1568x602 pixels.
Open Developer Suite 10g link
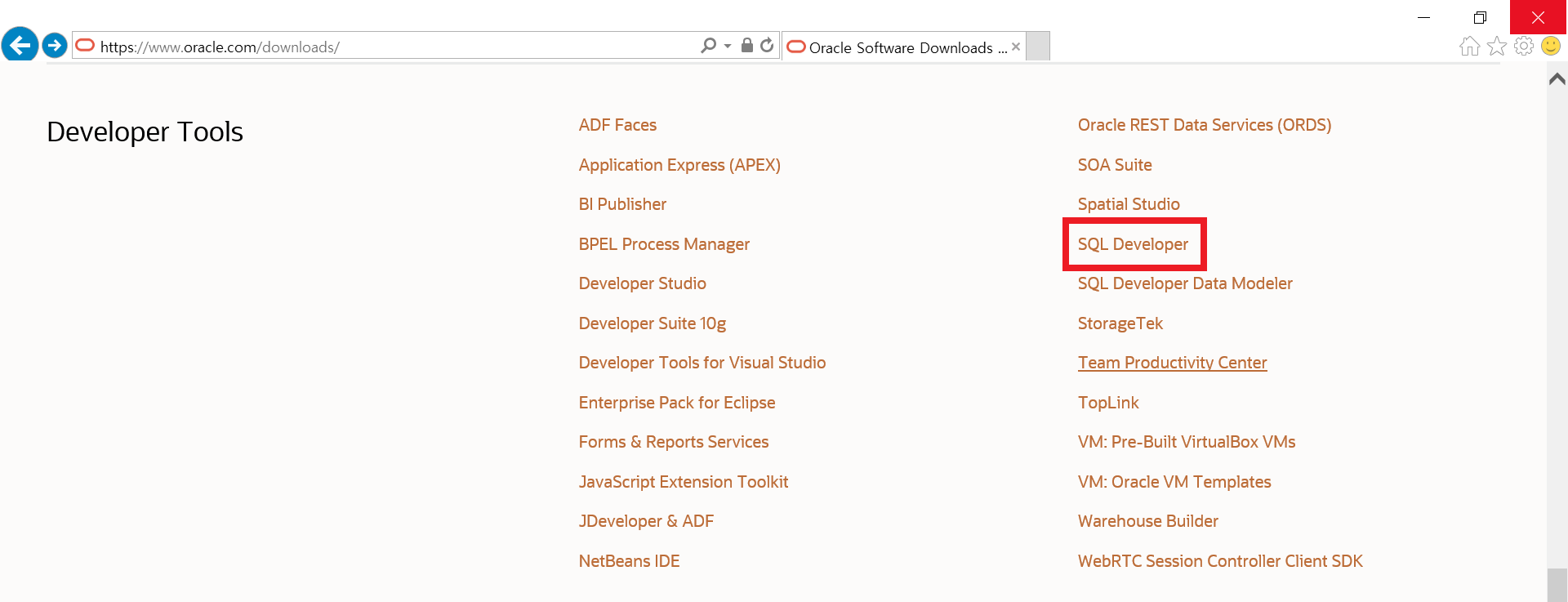(652, 323)
